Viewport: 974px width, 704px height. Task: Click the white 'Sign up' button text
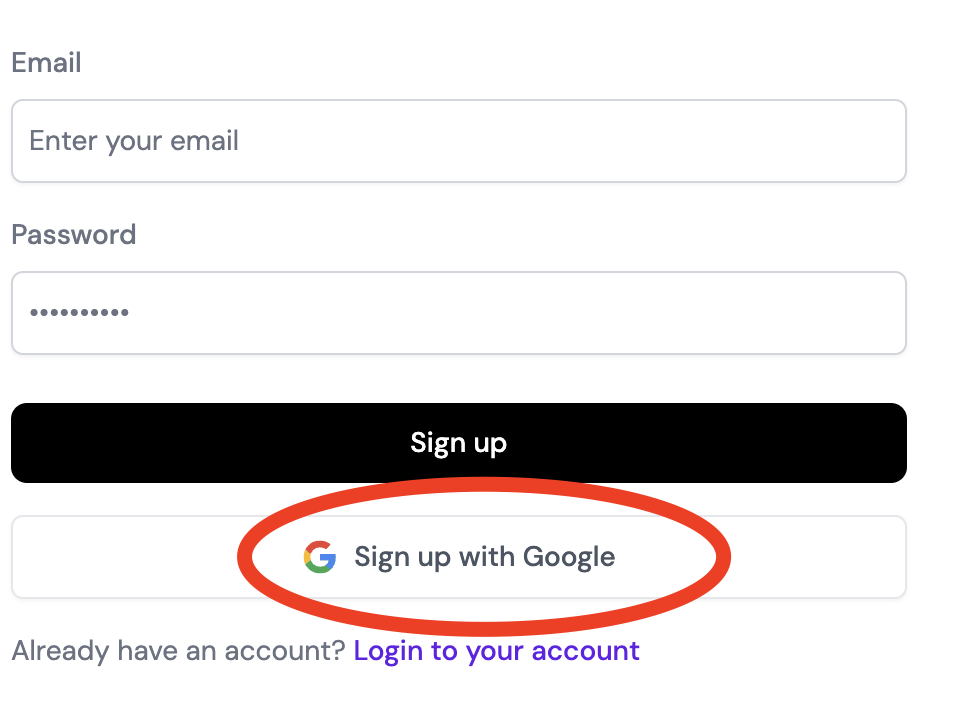(x=458, y=443)
